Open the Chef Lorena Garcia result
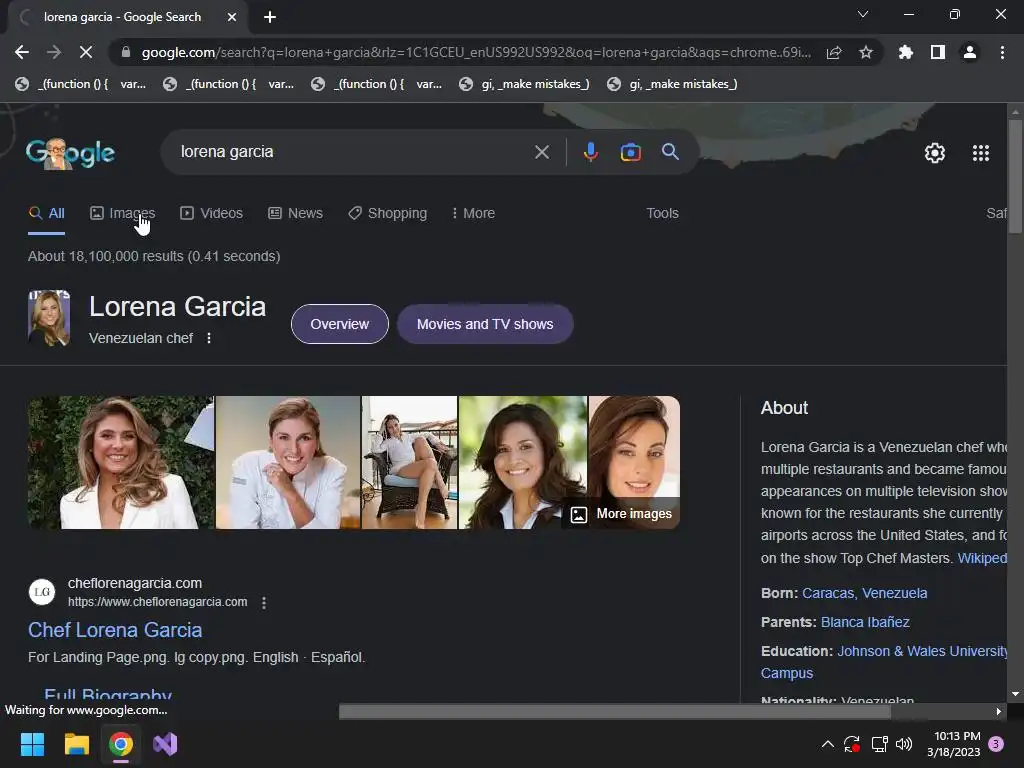This screenshot has width=1024, height=768. coord(115,630)
